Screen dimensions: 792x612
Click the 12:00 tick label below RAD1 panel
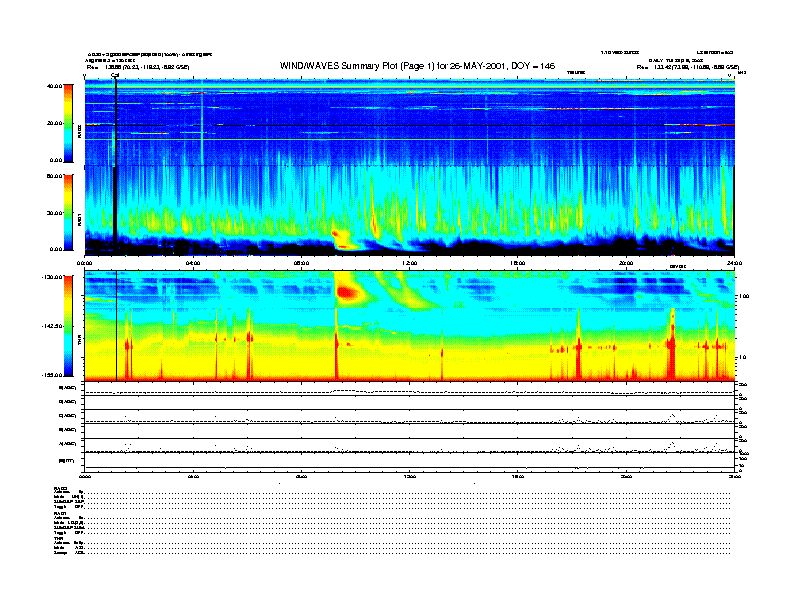click(410, 263)
